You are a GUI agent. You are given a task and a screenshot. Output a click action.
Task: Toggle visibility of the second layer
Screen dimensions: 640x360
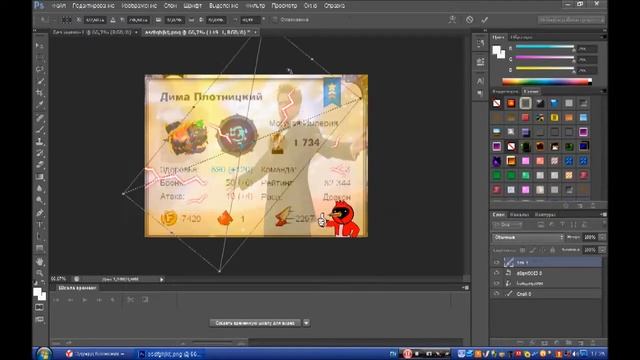pyautogui.click(x=496, y=273)
